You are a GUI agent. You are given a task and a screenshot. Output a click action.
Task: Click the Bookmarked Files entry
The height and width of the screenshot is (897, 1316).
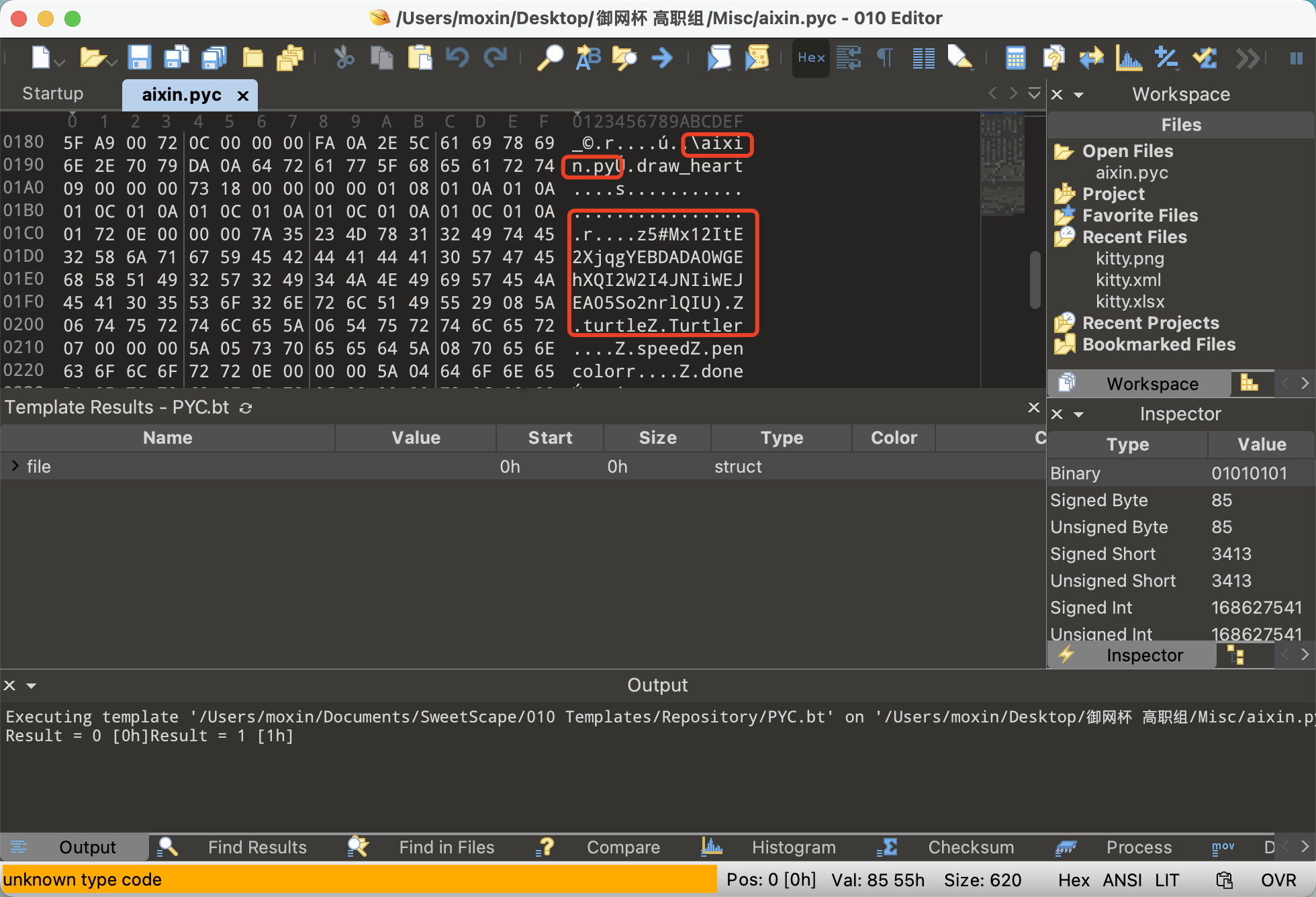click(1158, 344)
